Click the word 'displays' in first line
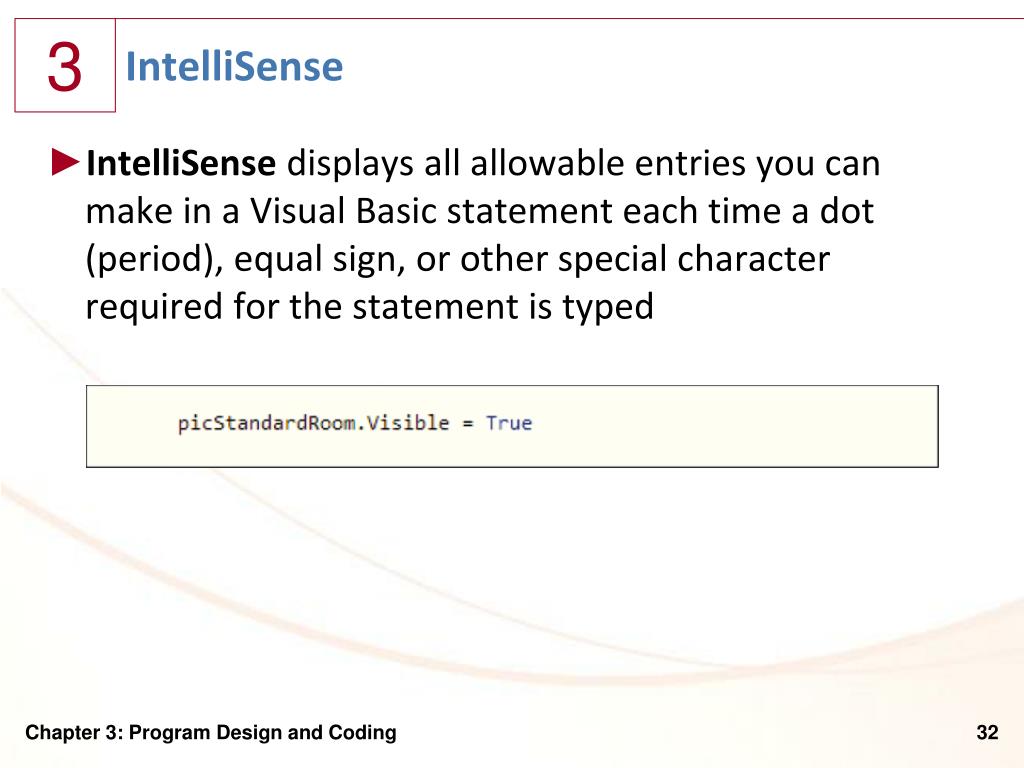The width and height of the screenshot is (1024, 768). tap(350, 163)
